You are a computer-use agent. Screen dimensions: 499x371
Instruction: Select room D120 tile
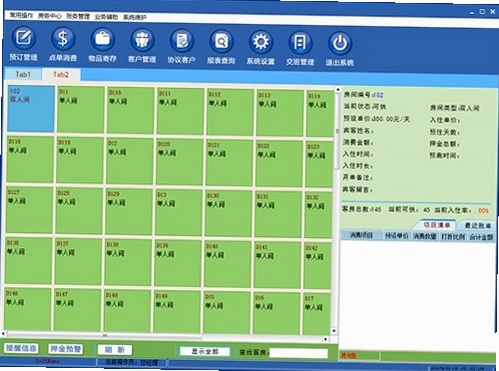[179, 162]
